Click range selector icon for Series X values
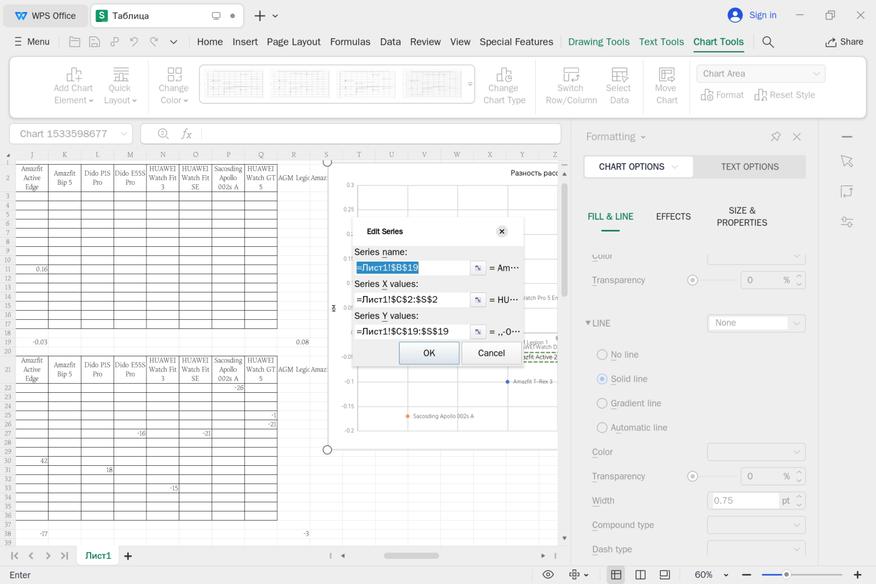The image size is (876, 584). pos(478,300)
